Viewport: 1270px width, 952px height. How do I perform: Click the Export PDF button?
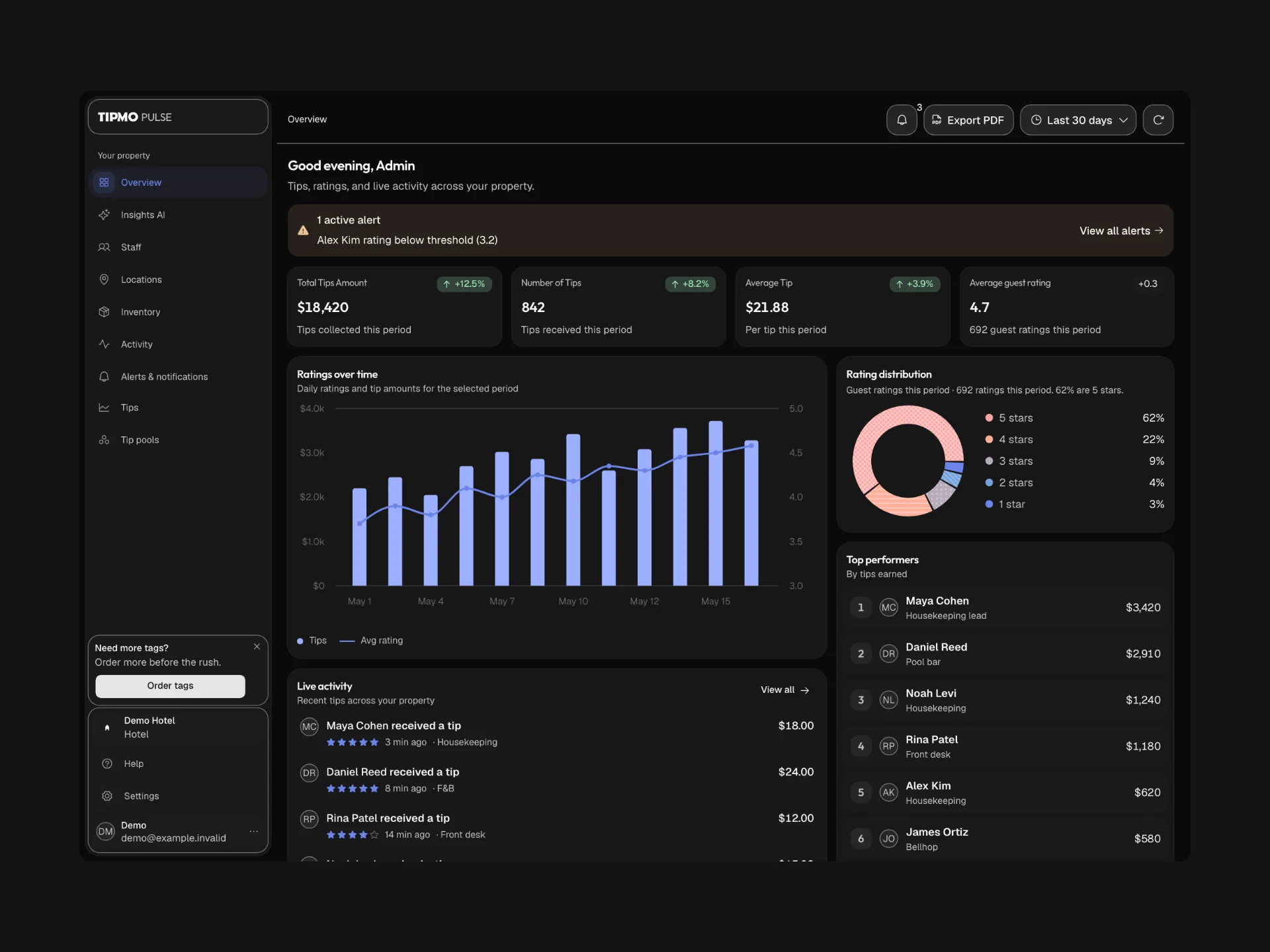[x=968, y=120]
